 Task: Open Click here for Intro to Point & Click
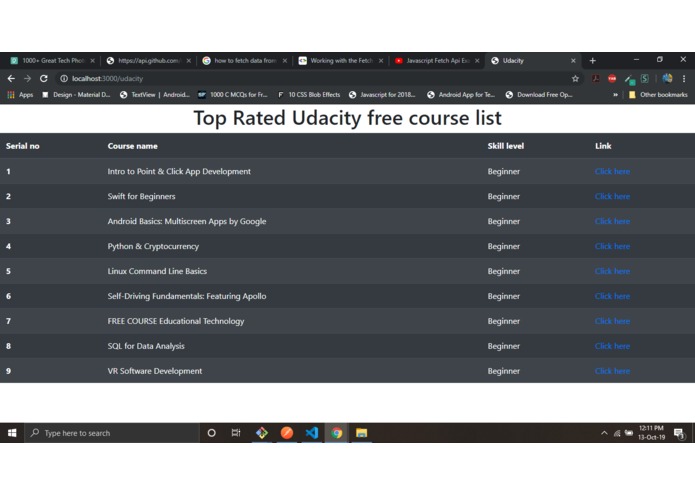(612, 171)
